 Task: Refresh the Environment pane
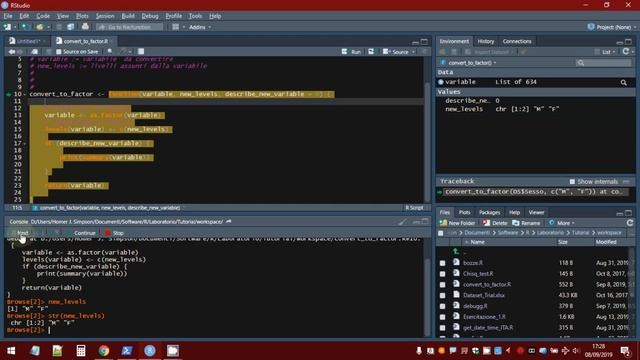pyautogui.click(x=625, y=52)
